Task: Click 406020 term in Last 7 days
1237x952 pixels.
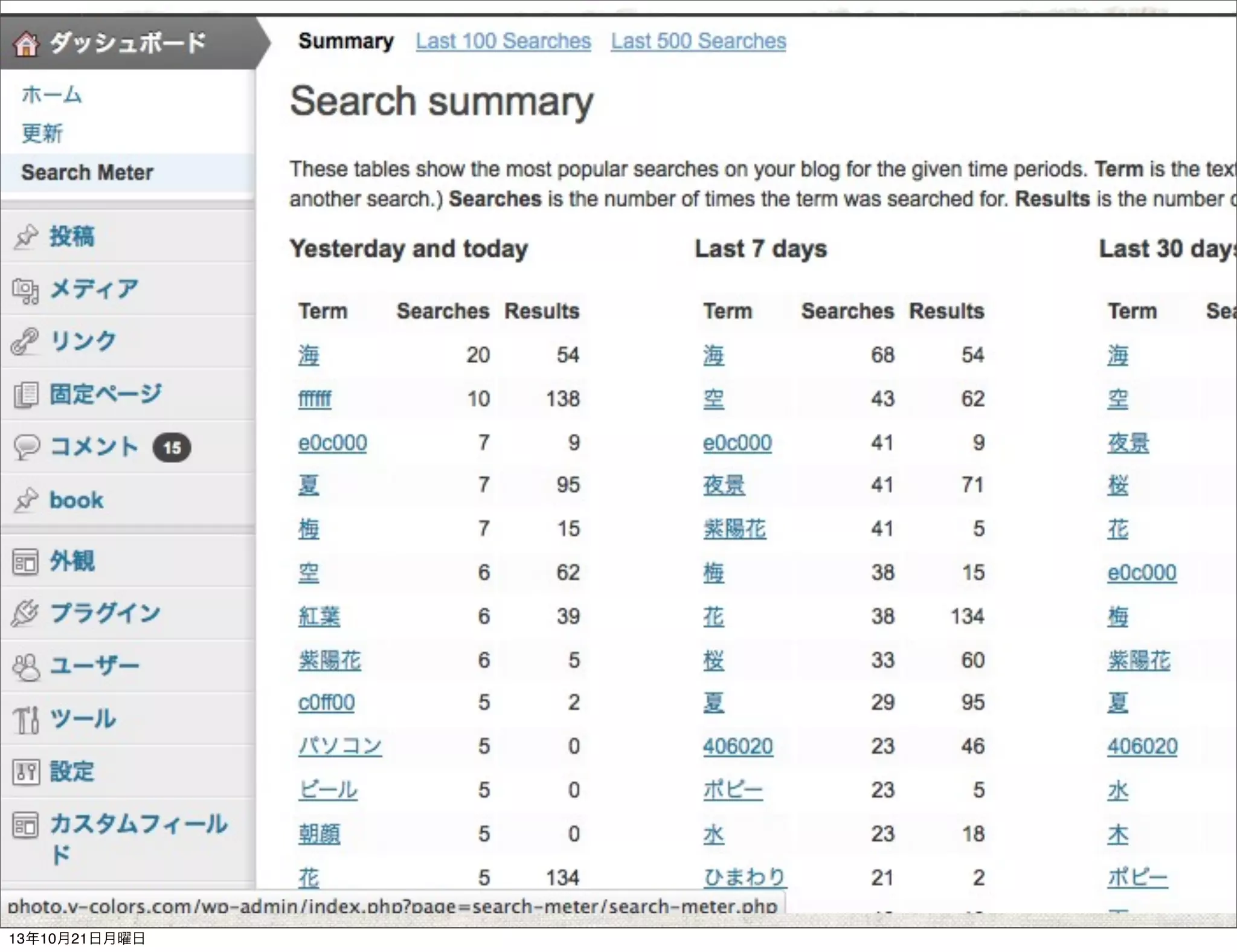Action: 737,747
